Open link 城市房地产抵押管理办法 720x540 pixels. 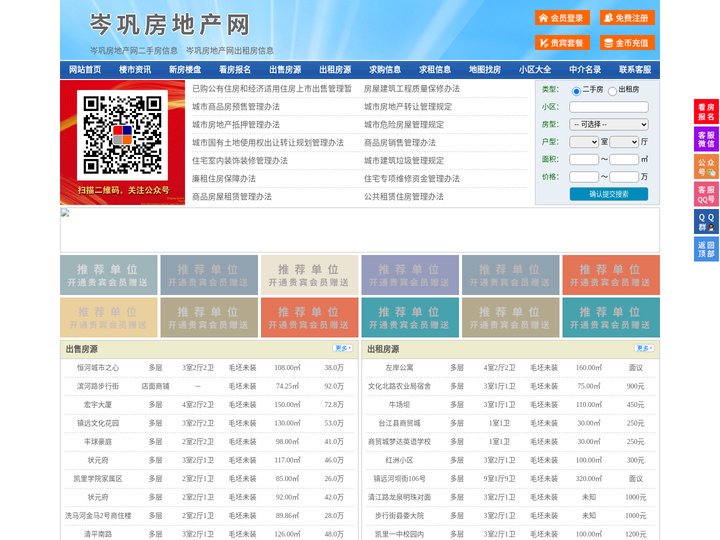[x=236, y=124]
